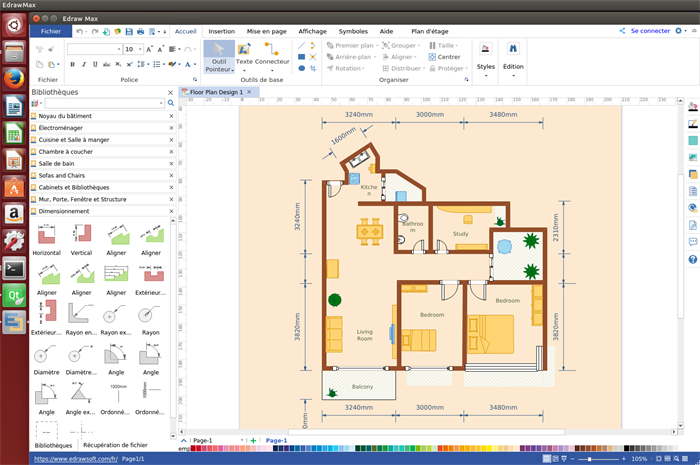Select the Outil Pointeur tool
Screen dimensions: 700x465
(219, 57)
